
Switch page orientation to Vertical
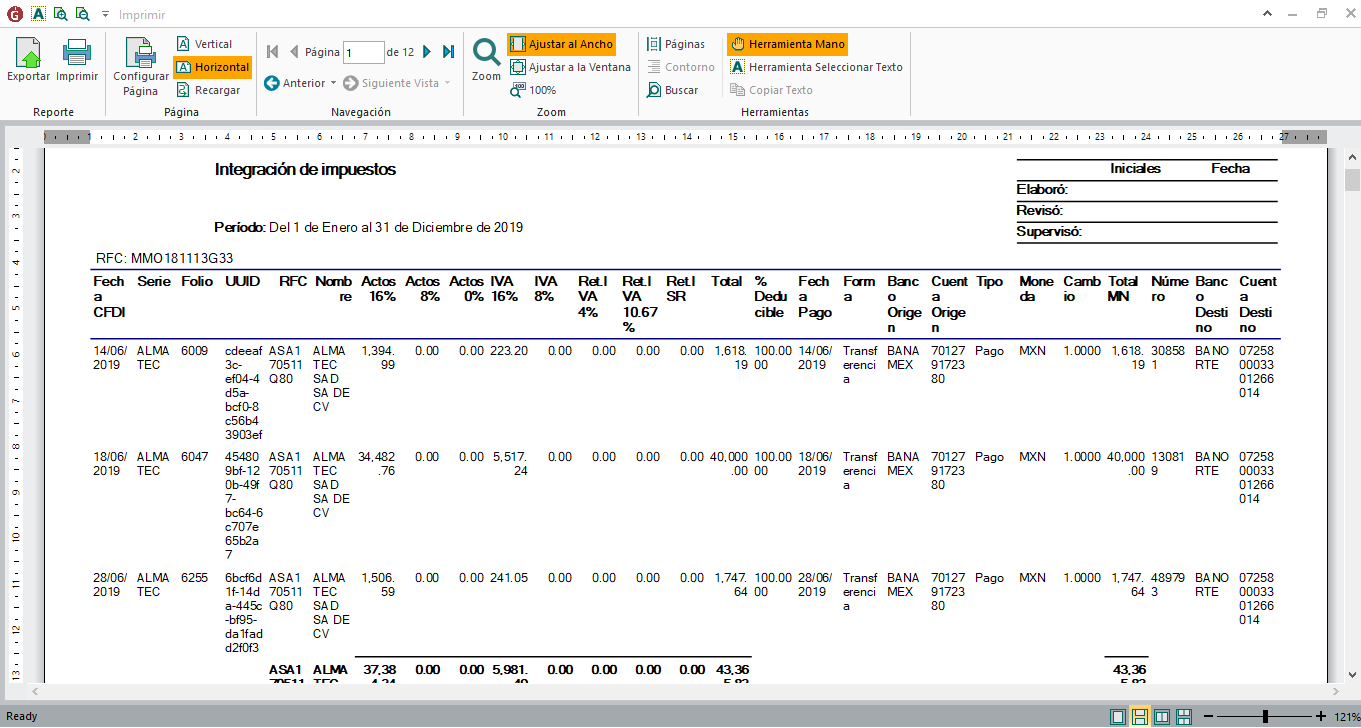click(x=204, y=44)
